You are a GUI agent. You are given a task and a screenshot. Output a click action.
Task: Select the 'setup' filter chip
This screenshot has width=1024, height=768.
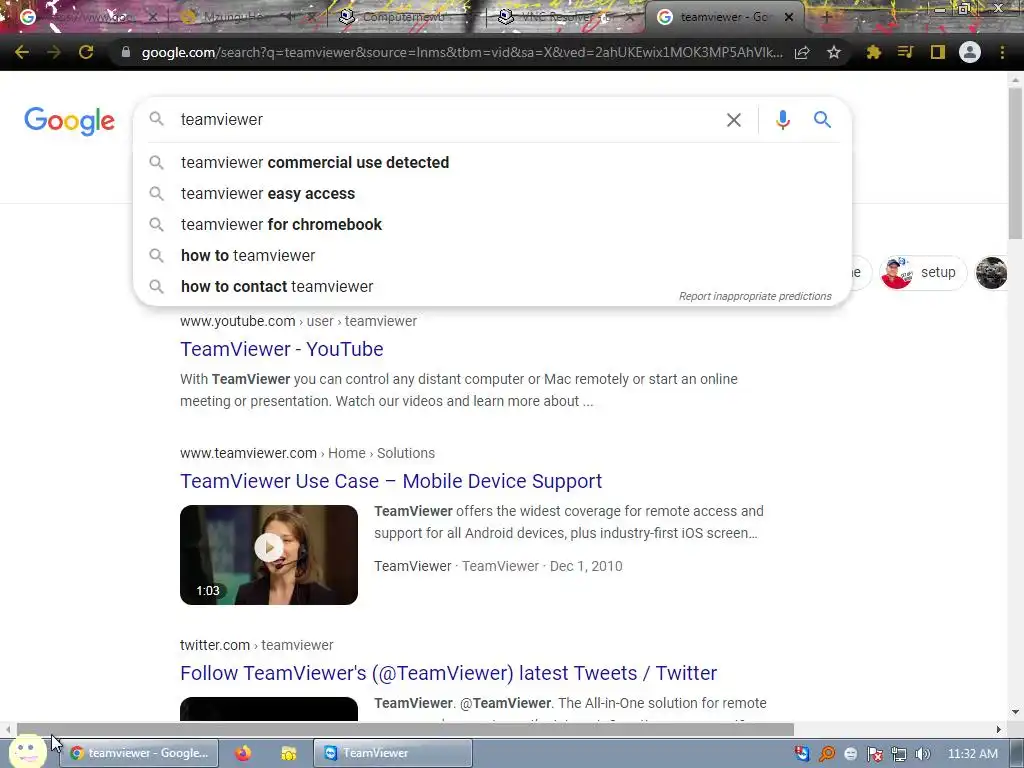pos(922,272)
